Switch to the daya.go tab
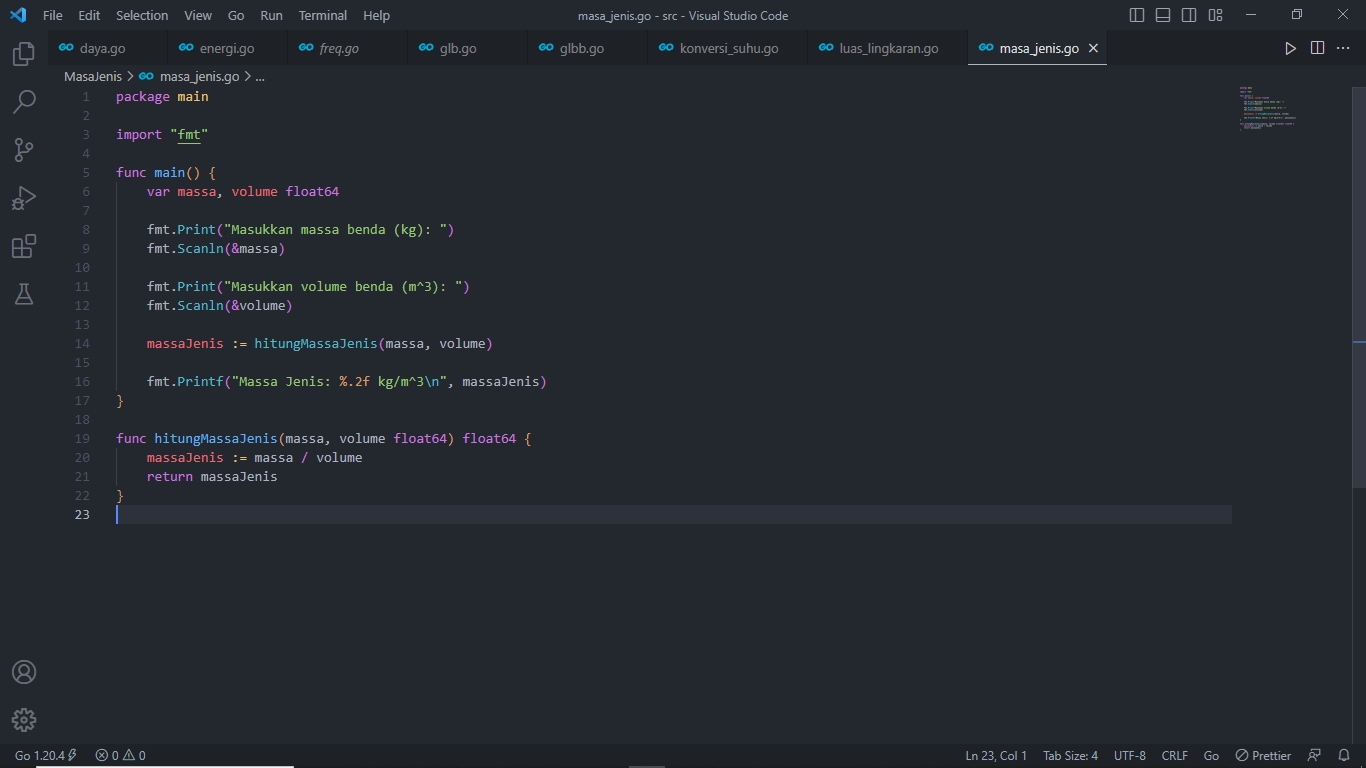This screenshot has width=1366, height=768. (x=107, y=48)
